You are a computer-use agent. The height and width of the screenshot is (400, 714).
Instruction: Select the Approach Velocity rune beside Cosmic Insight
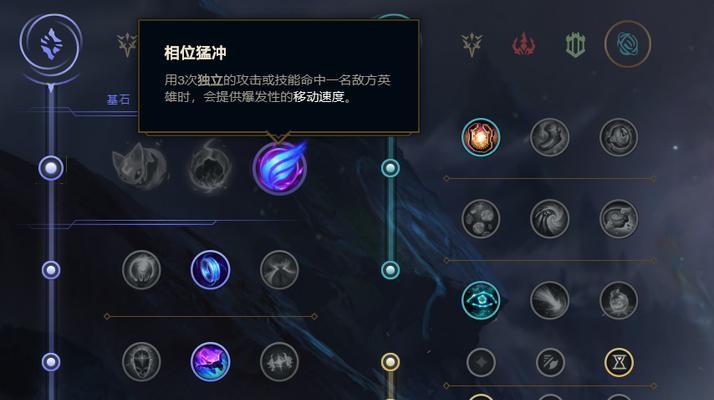550,300
